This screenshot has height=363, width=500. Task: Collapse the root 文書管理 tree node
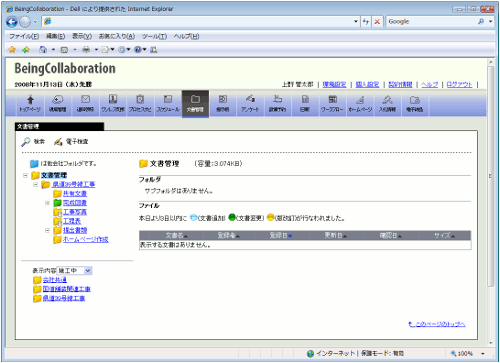[25, 175]
